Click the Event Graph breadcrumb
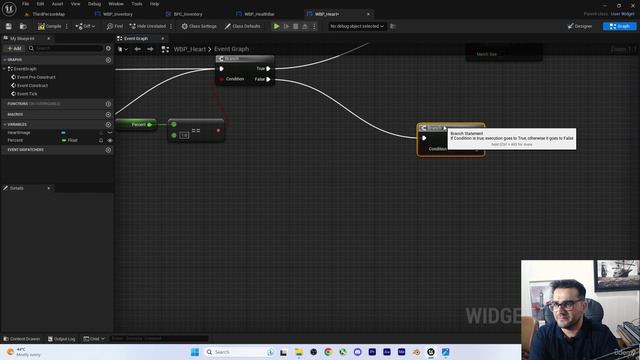This screenshot has height=360, width=640. click(231, 49)
